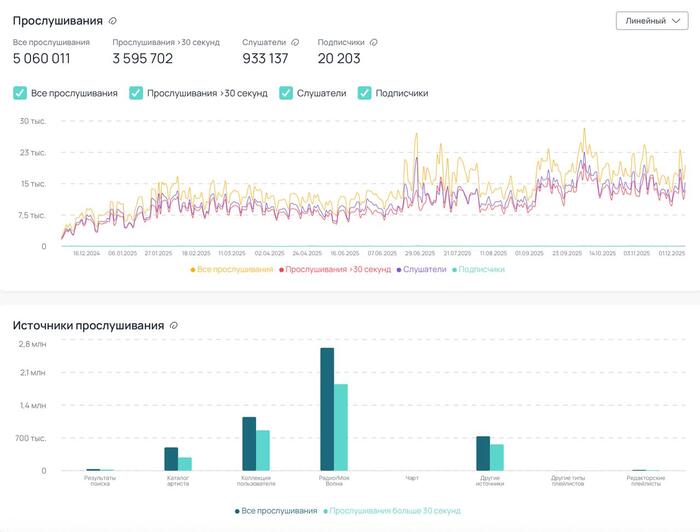The image size is (700, 532).
Task: Uncheck the Подписчики checkbox
Action: (x=364, y=93)
